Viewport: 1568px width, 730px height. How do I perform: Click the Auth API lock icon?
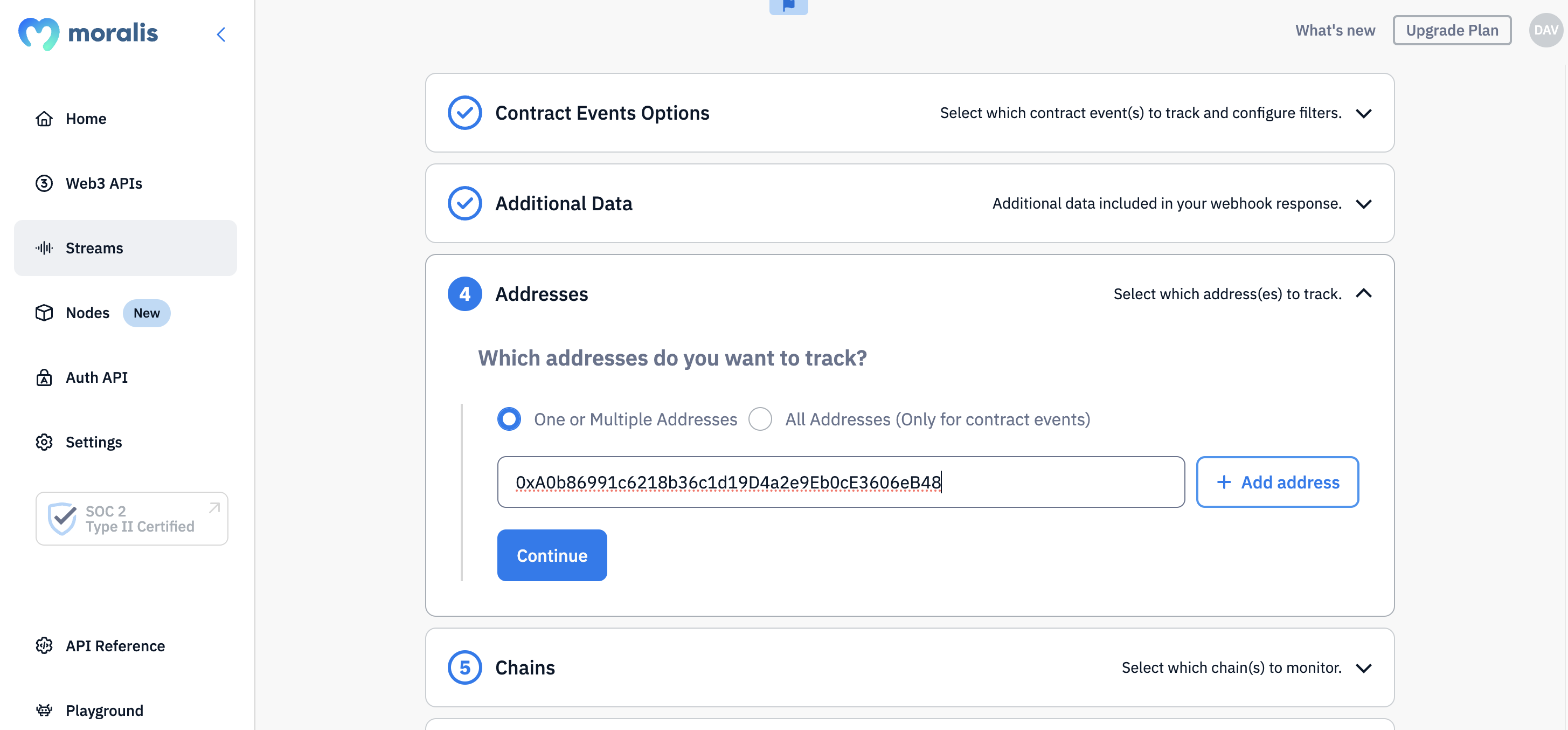[44, 377]
